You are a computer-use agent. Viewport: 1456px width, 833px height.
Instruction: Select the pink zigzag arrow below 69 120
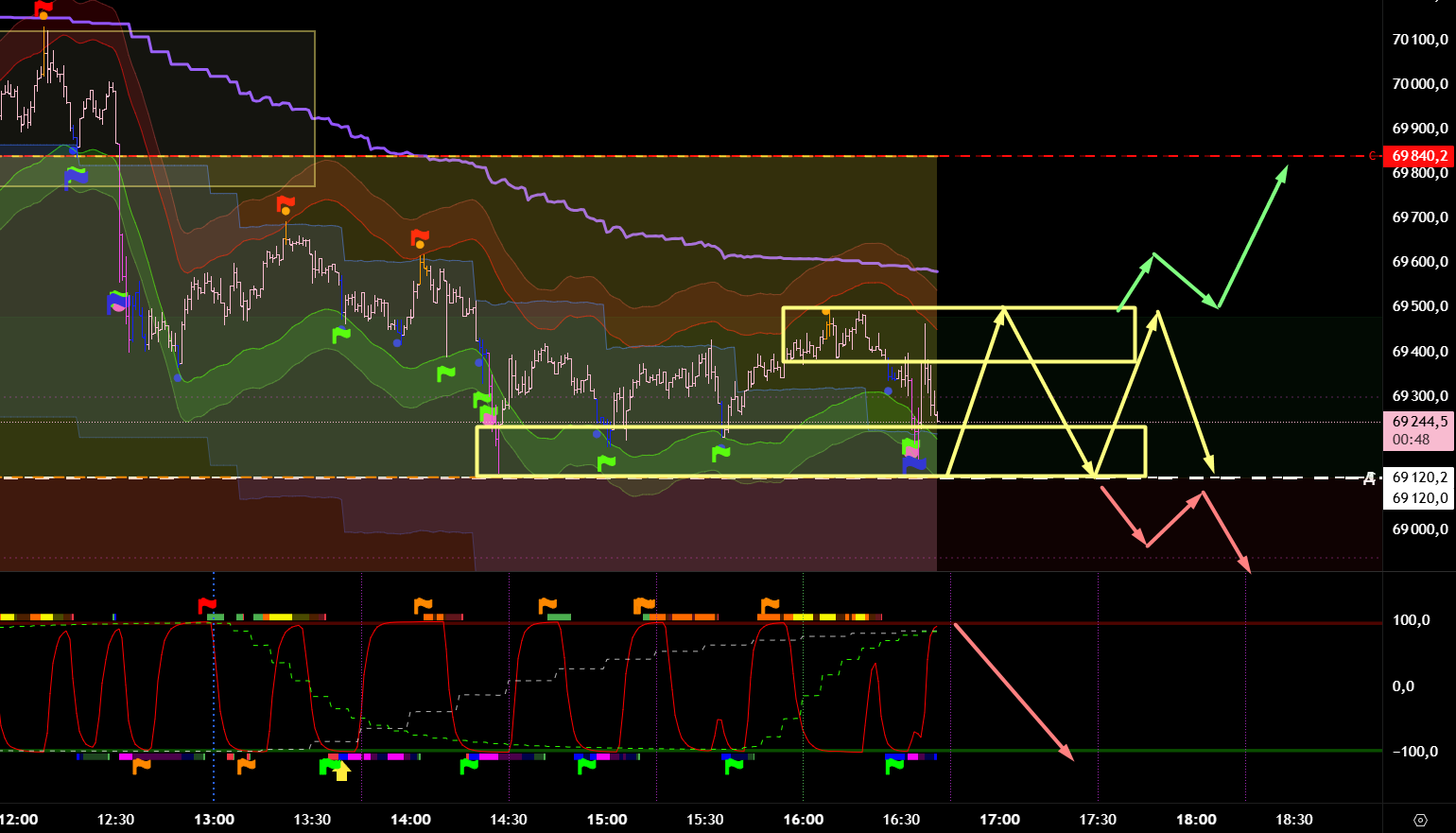[x=1172, y=518]
